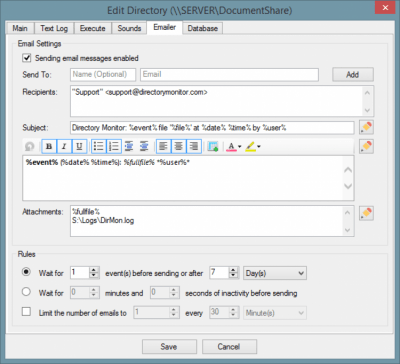Viewport: 400px width, 364px height.
Task: Click the Cancel button
Action: (x=229, y=347)
